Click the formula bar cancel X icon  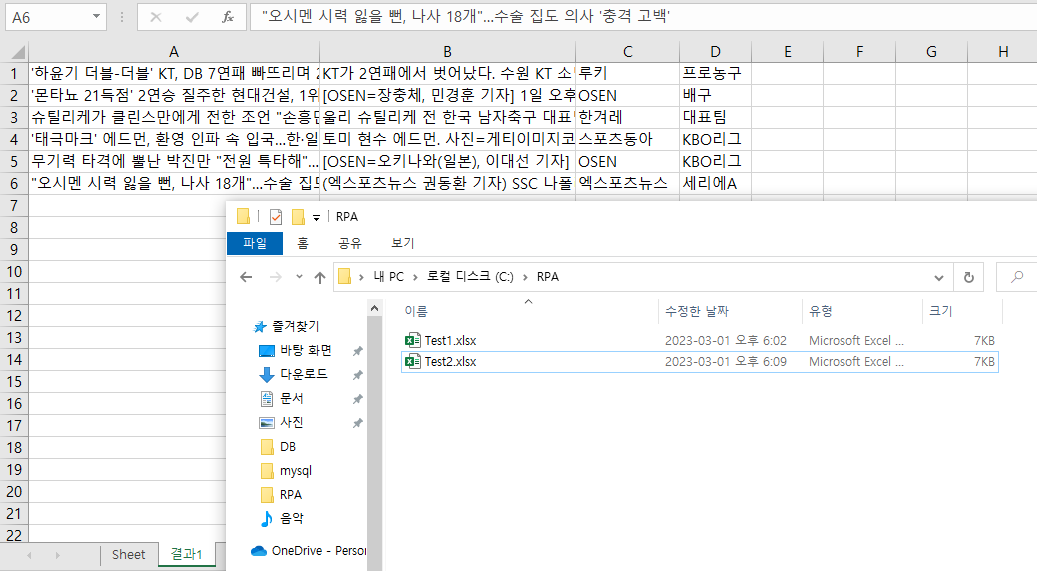[156, 17]
